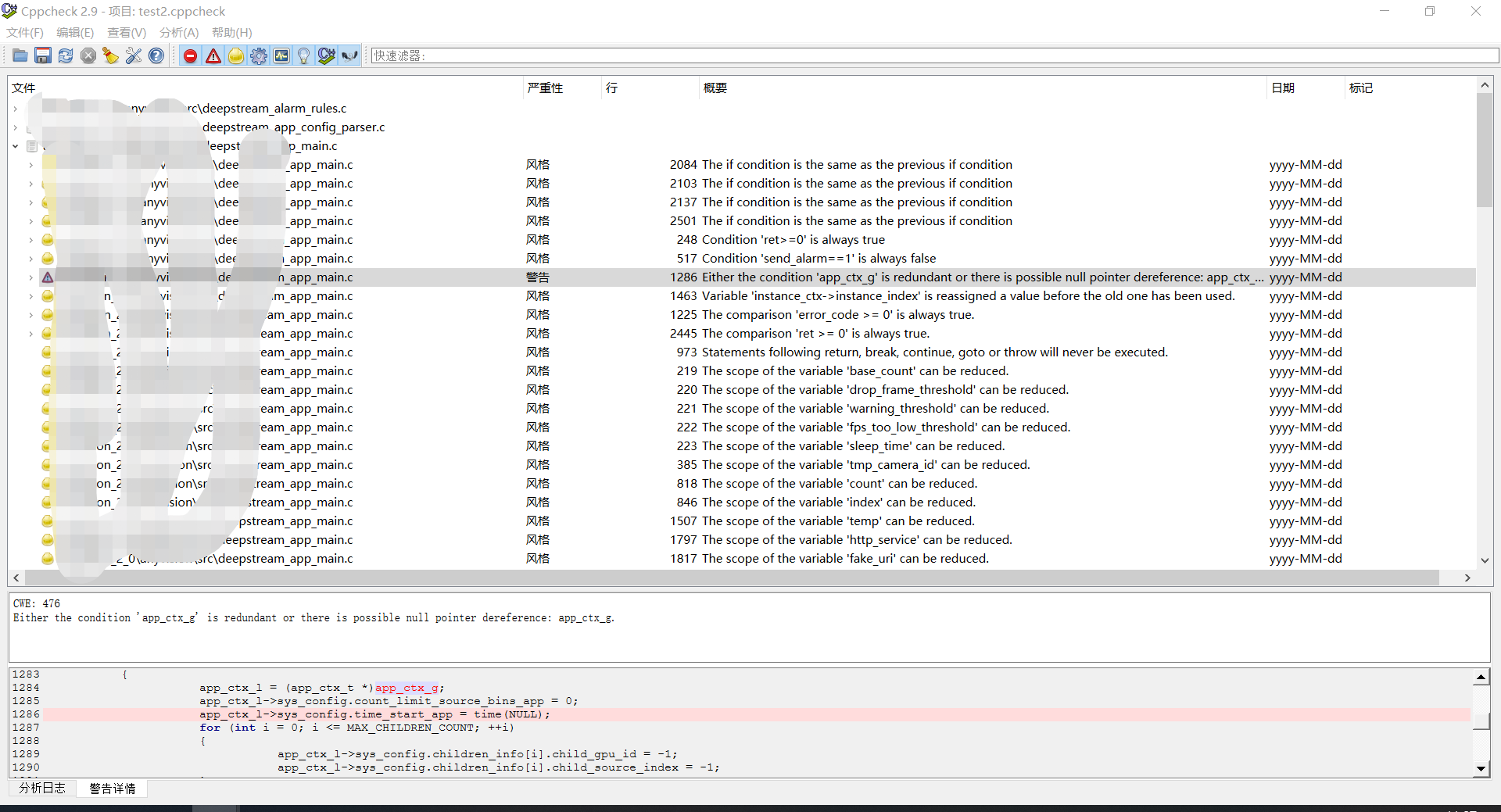Sort by the 概要 column header
The width and height of the screenshot is (1501, 812).
click(x=982, y=88)
